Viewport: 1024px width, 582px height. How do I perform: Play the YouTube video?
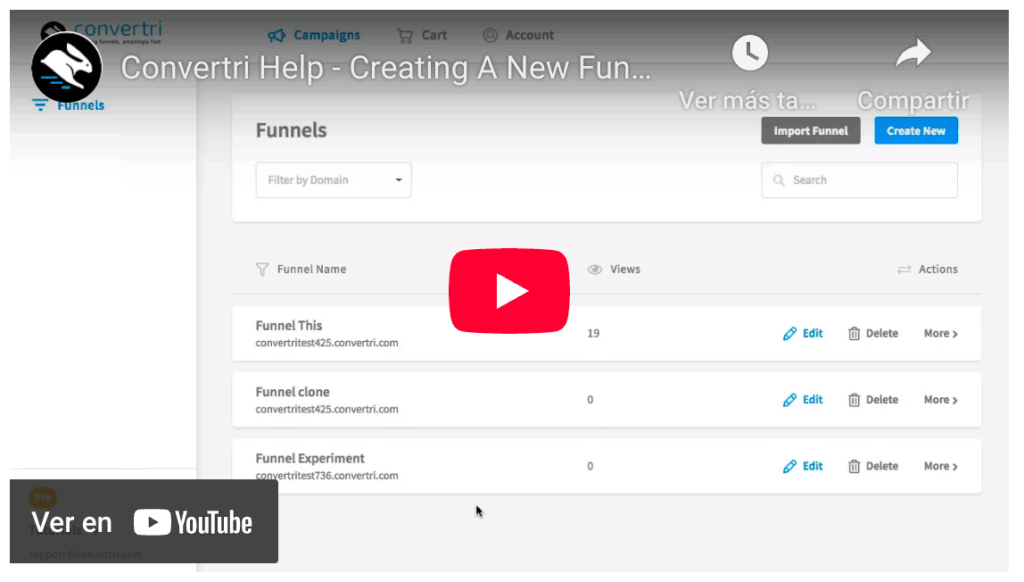pos(509,291)
